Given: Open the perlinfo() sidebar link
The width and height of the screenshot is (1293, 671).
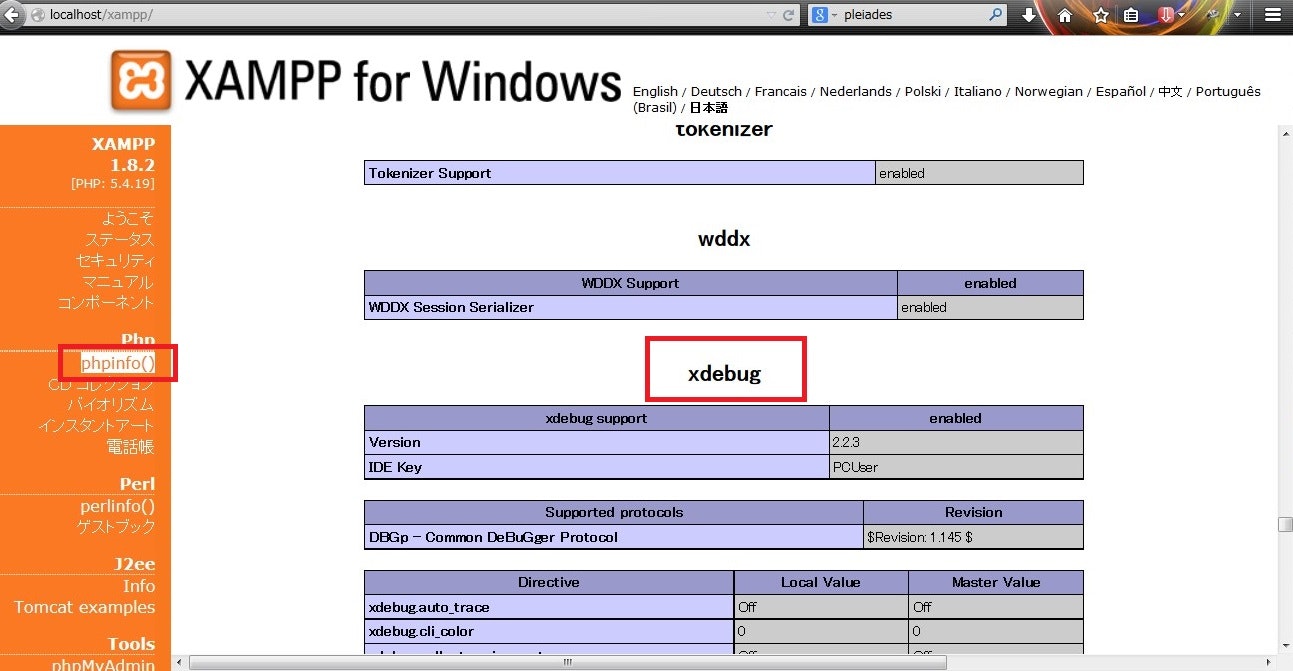Looking at the screenshot, I should click(x=118, y=506).
